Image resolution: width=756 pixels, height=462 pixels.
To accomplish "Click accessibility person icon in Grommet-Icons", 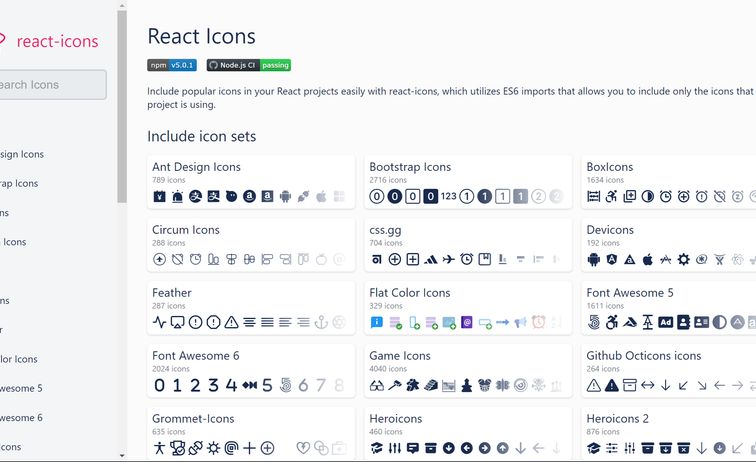I will [x=159, y=448].
